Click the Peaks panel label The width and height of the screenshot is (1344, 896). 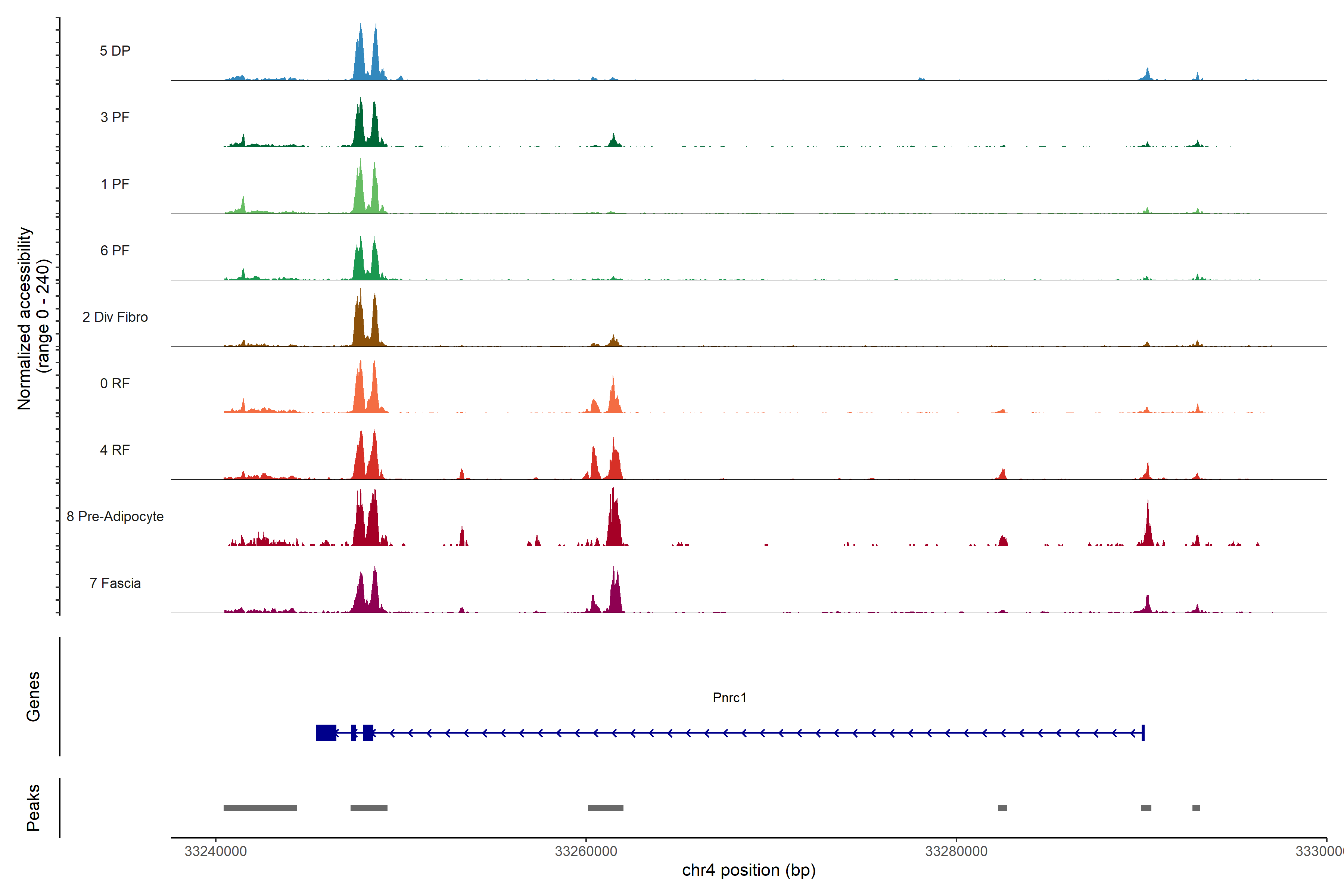[x=33, y=808]
